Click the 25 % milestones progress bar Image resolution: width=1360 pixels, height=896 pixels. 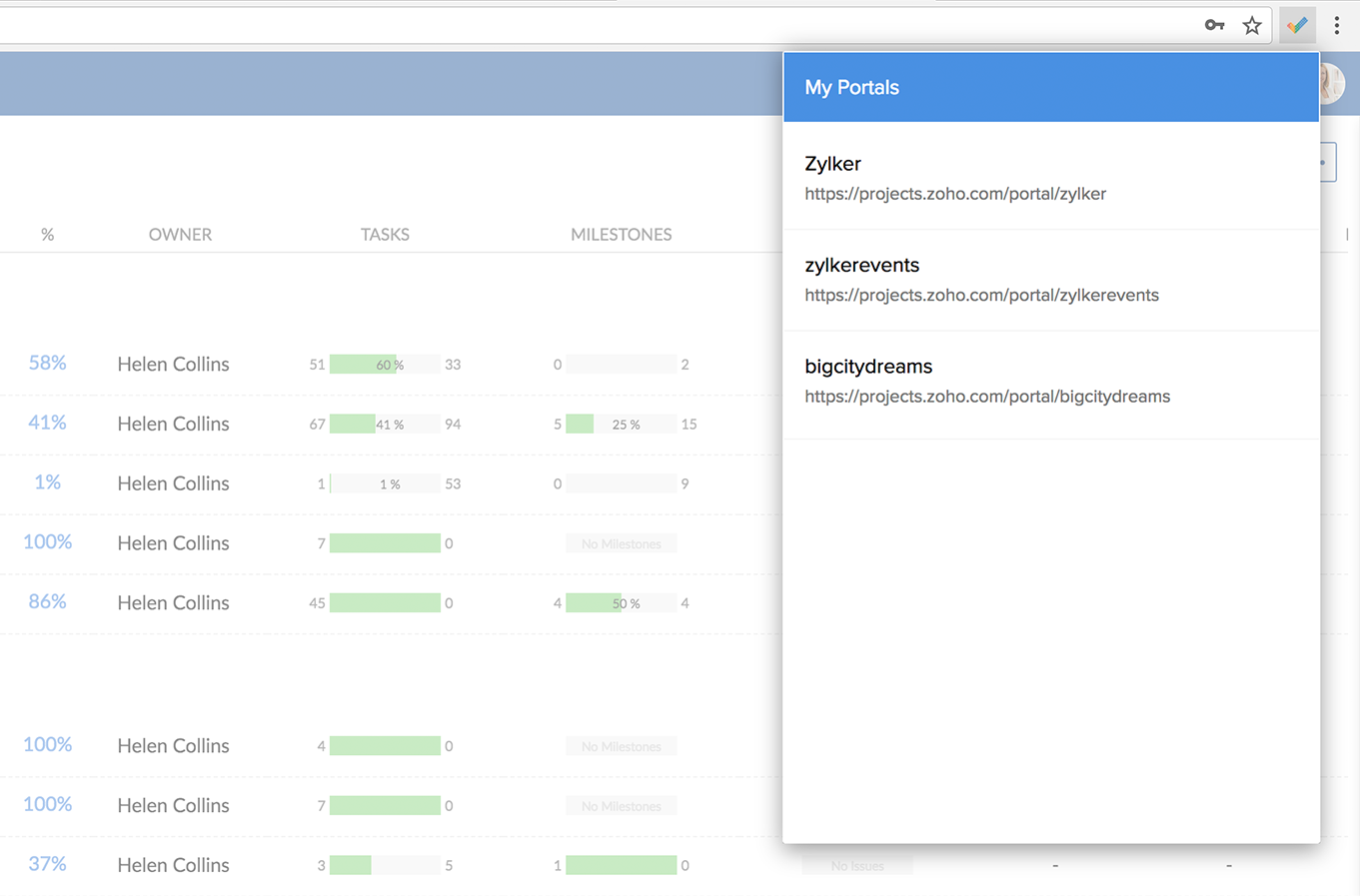pyautogui.click(x=622, y=425)
